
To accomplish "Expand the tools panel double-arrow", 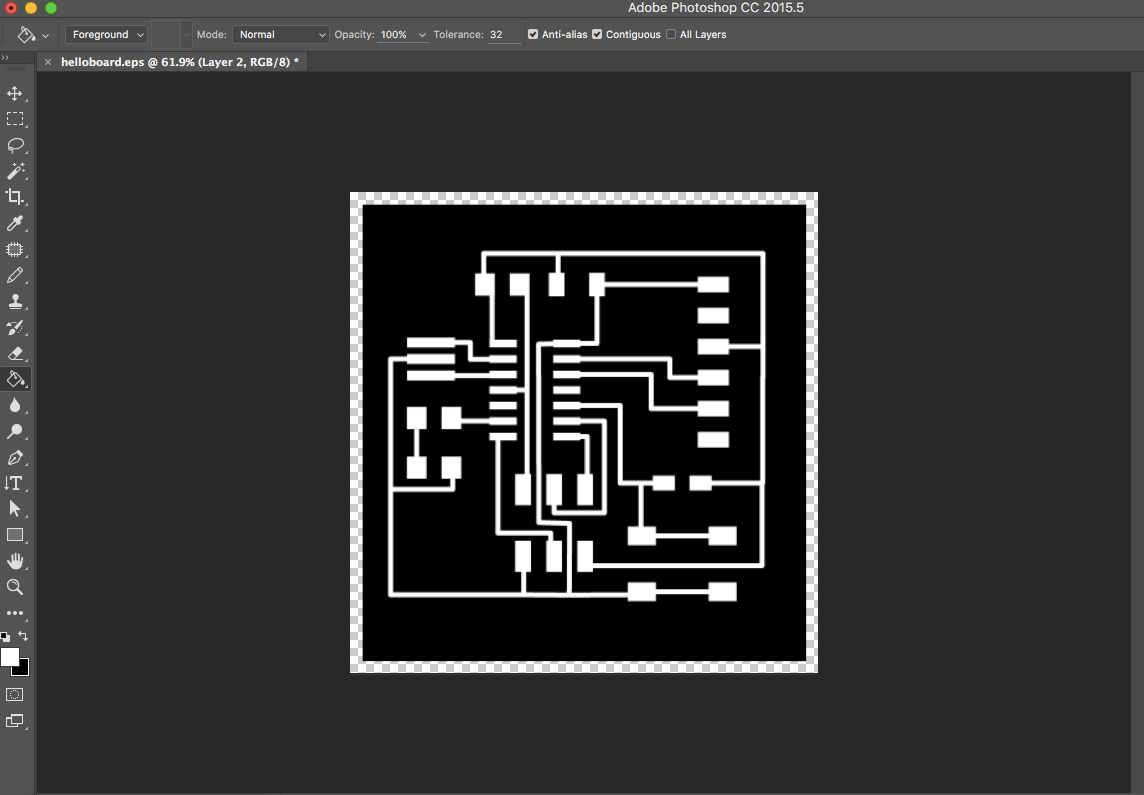I will (x=5, y=57).
